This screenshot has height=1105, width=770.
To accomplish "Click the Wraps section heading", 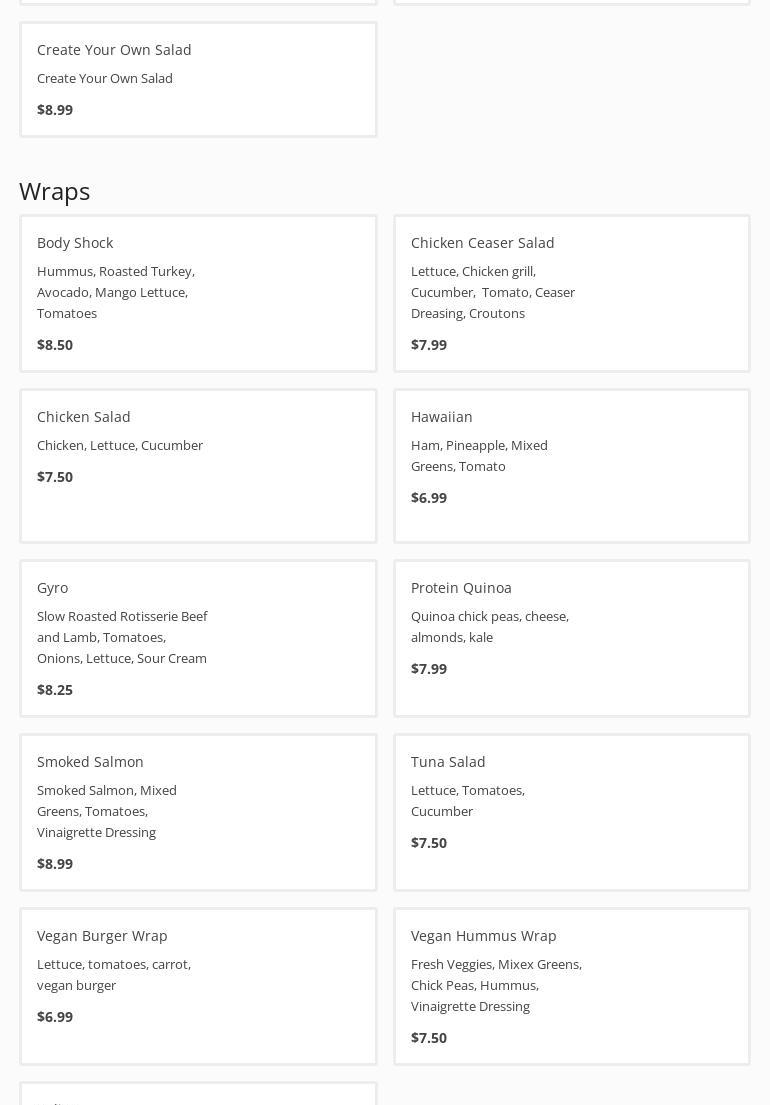I will [x=55, y=191].
